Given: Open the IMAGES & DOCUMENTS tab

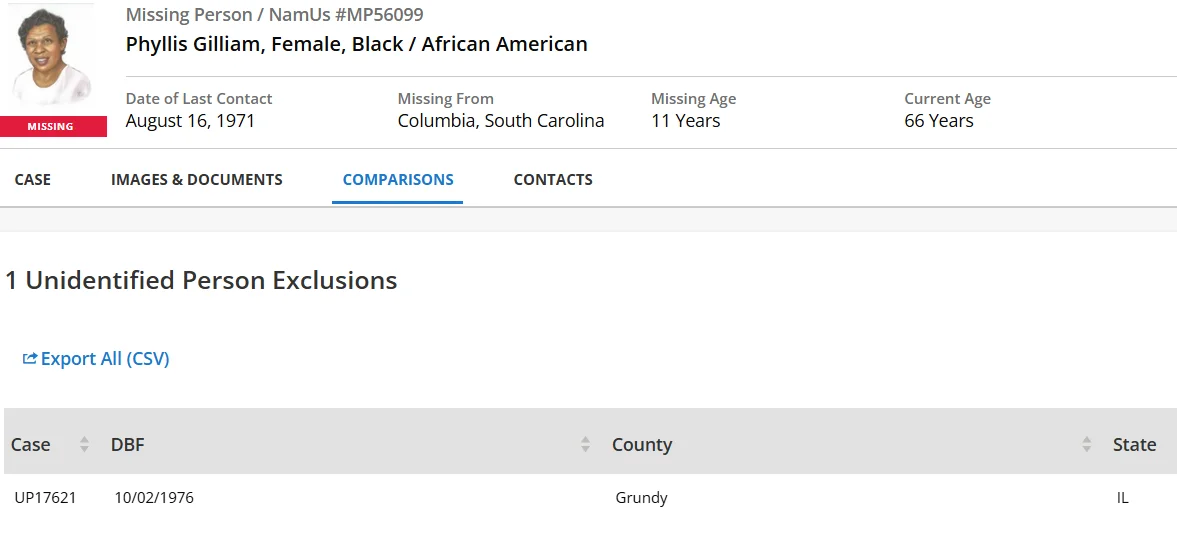Looking at the screenshot, I should 197,180.
